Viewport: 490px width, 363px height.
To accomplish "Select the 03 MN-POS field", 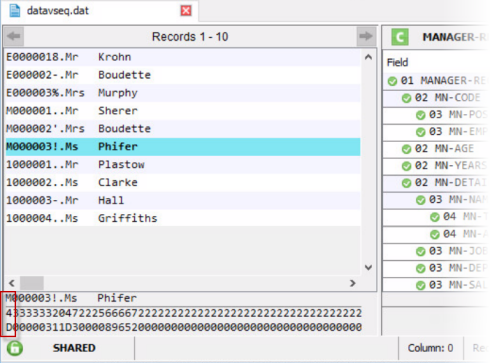I will [437, 115].
